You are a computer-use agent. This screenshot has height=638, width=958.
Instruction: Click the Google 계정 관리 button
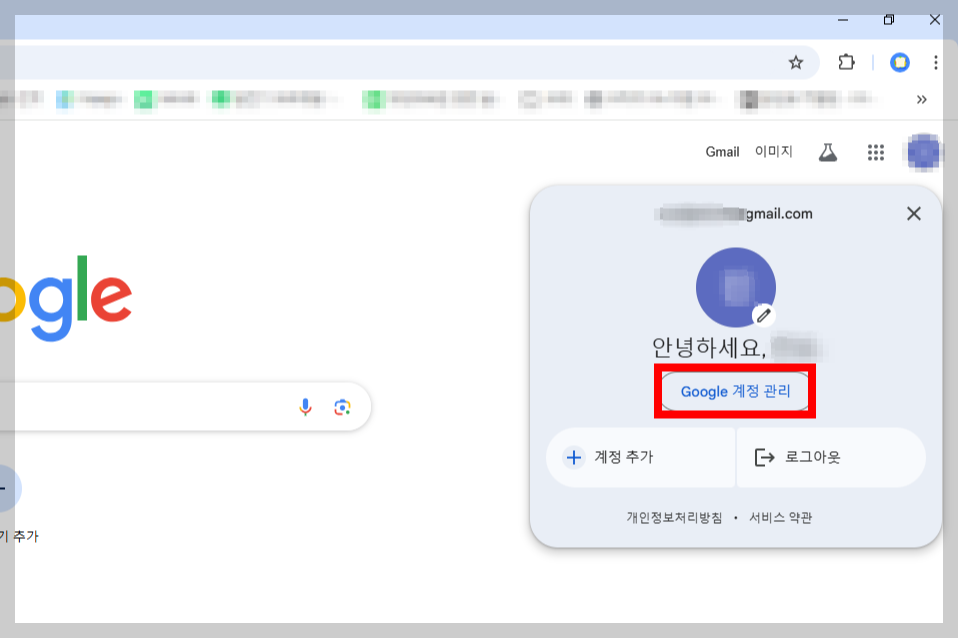(x=735, y=391)
